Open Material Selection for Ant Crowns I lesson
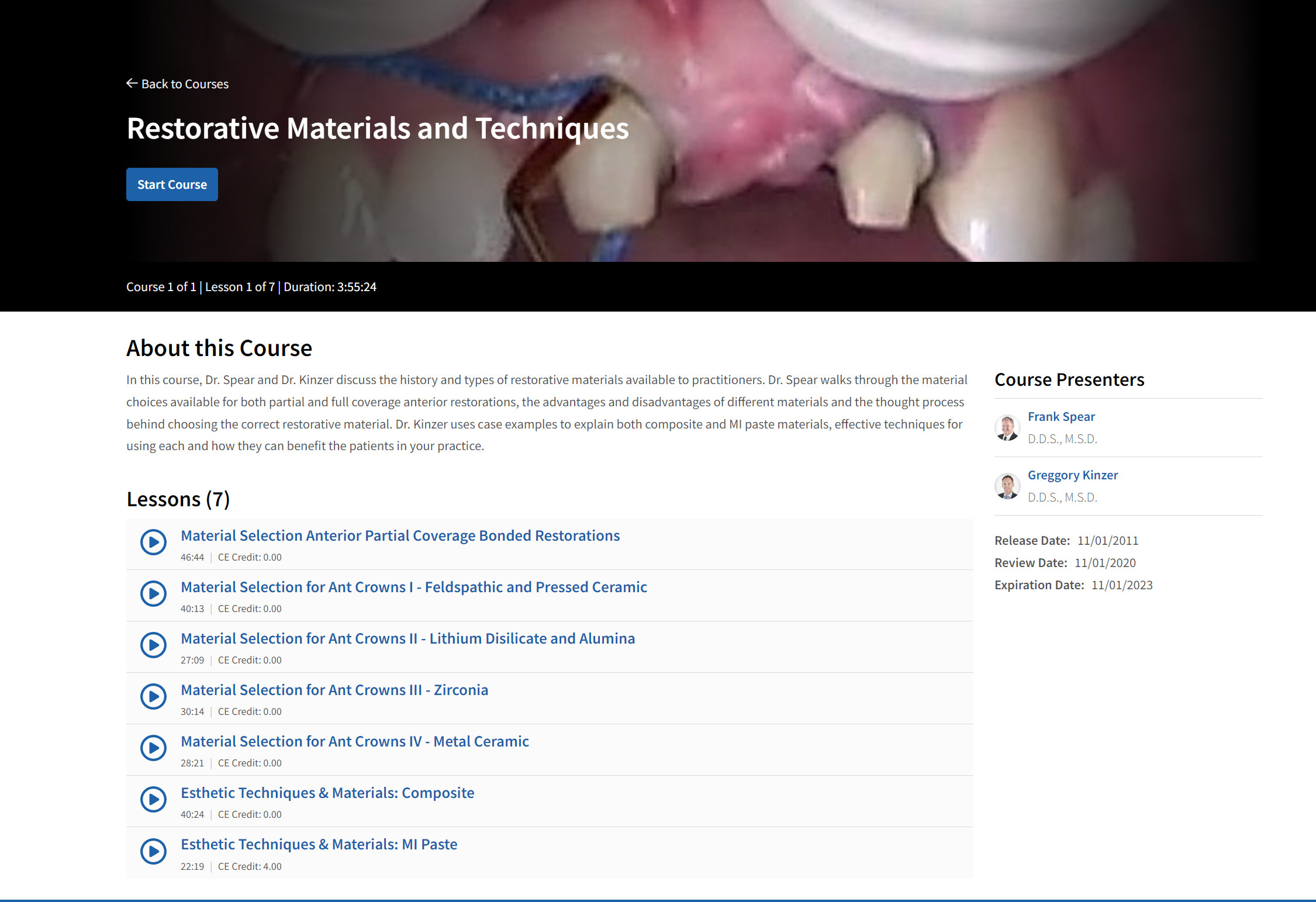Viewport: 1316px width, 902px height. pyautogui.click(x=414, y=587)
